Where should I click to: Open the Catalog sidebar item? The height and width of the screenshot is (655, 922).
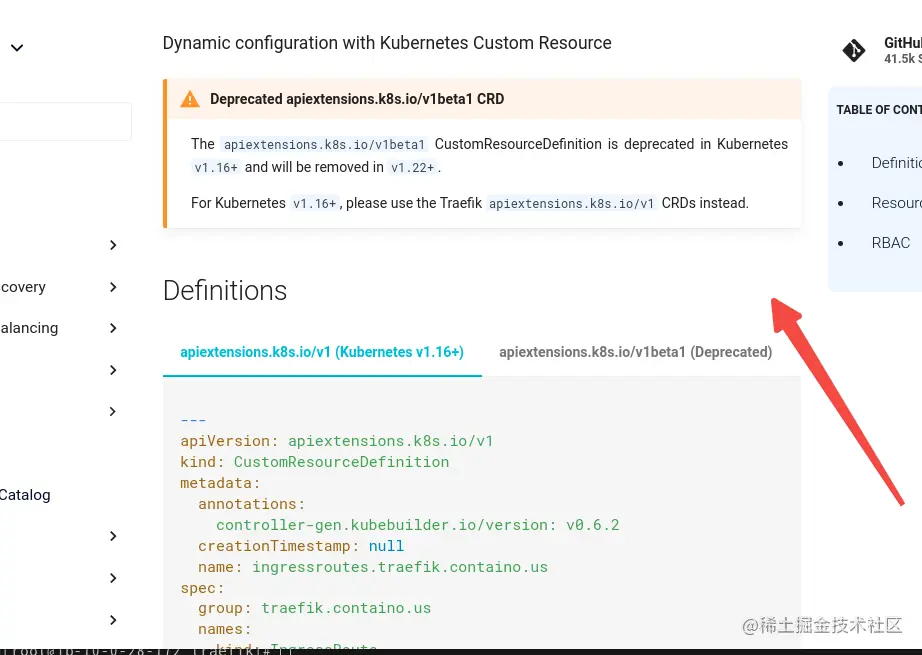[25, 495]
